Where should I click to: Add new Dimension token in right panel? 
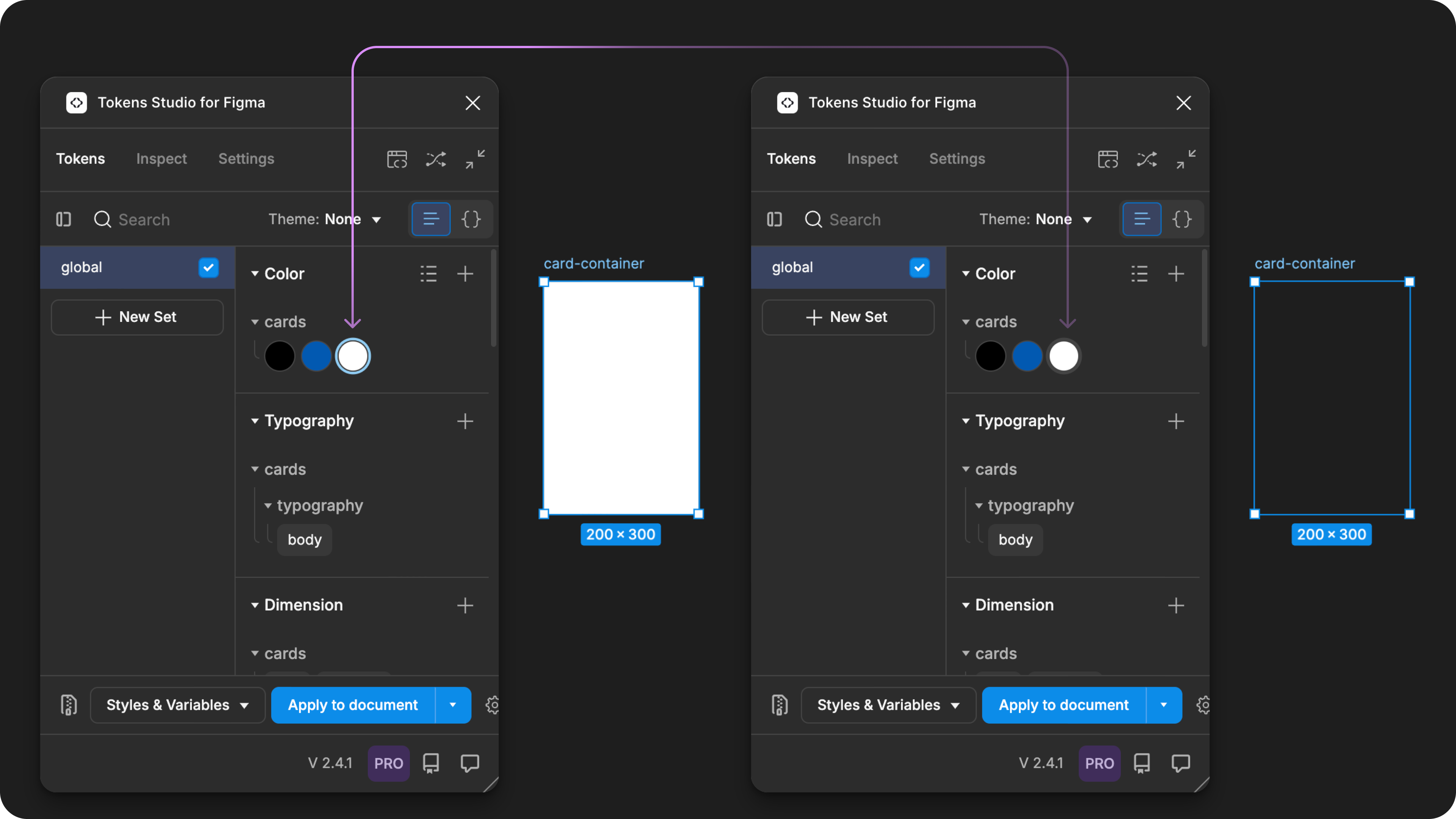tap(1176, 606)
